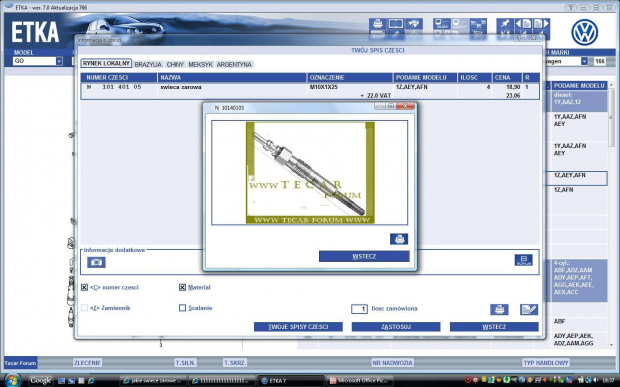Click WSTECZ in the picture popup

click(x=364, y=256)
